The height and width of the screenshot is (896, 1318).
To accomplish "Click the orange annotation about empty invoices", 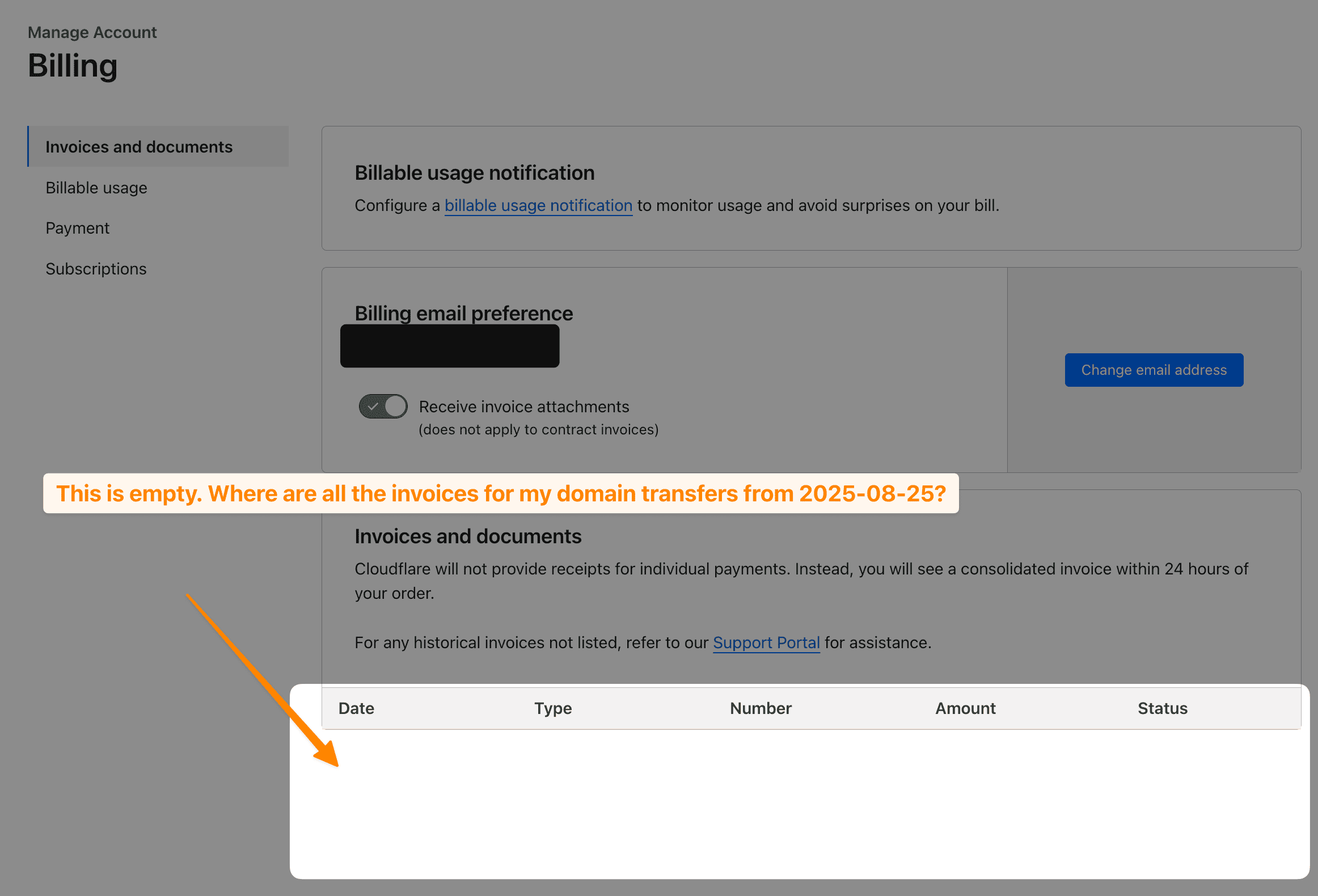I will coord(501,493).
